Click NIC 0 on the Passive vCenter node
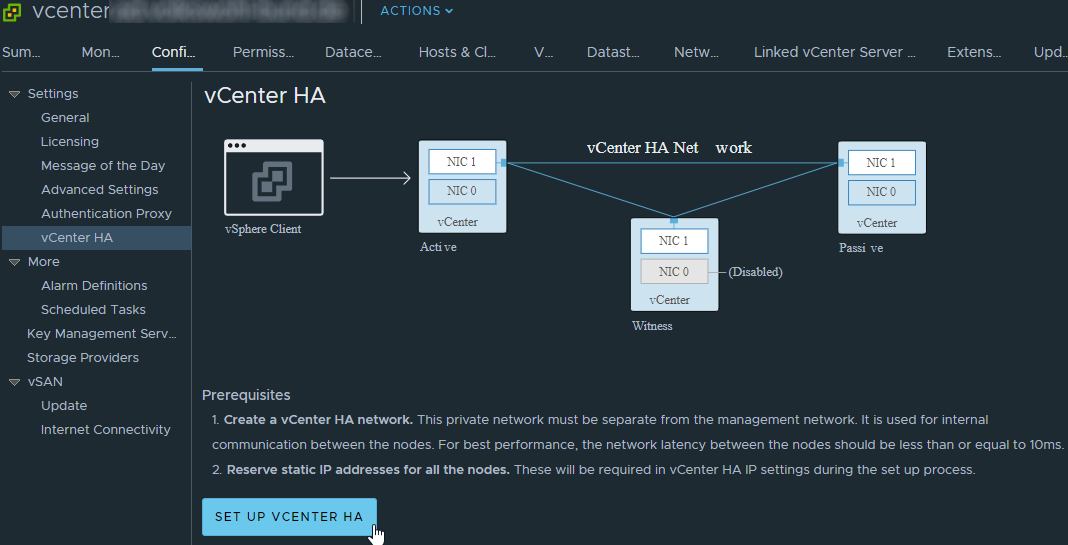Viewport: 1068px width, 545px height. pos(881,192)
